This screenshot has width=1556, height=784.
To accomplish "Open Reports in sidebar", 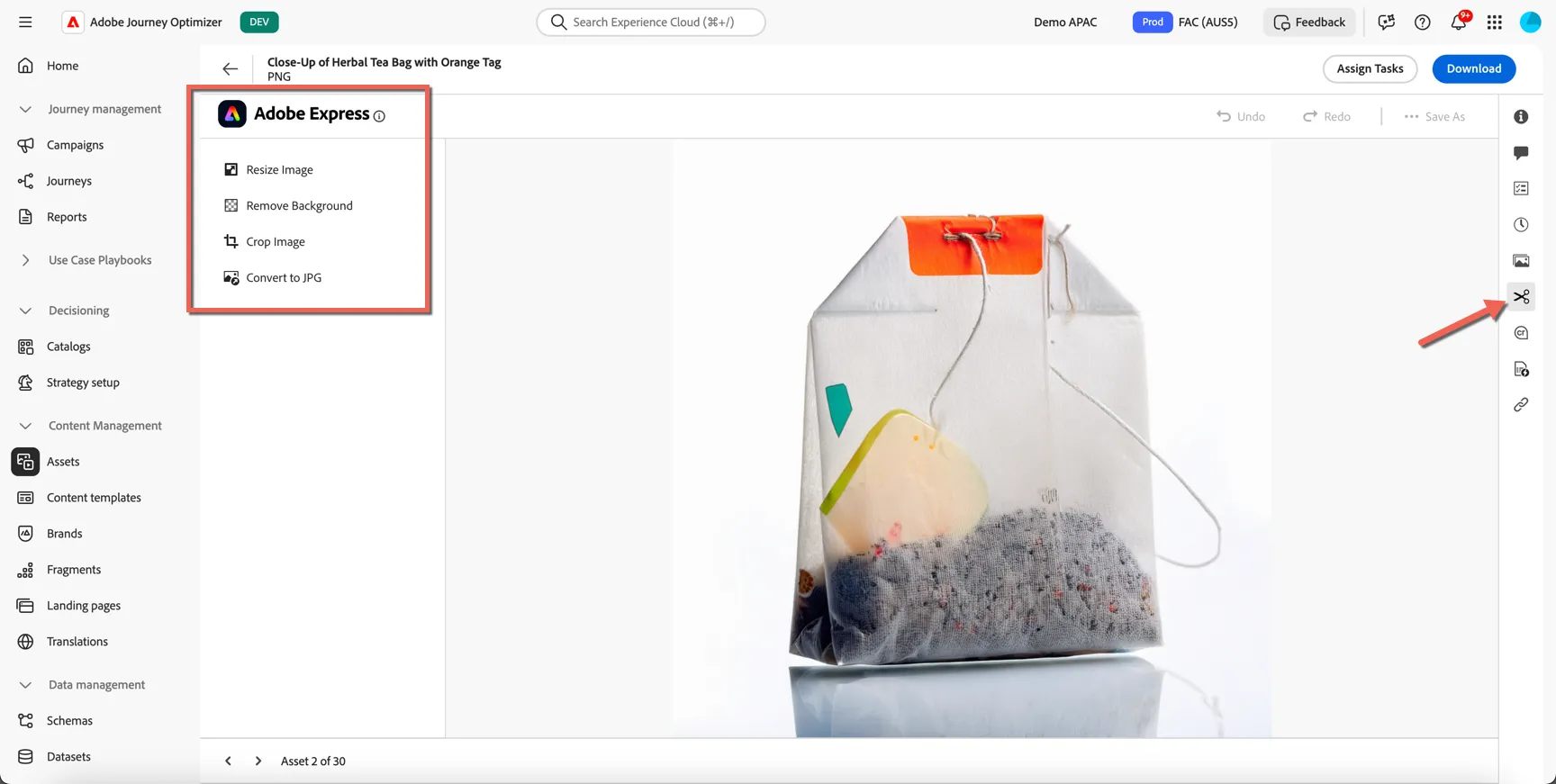I will [67, 217].
